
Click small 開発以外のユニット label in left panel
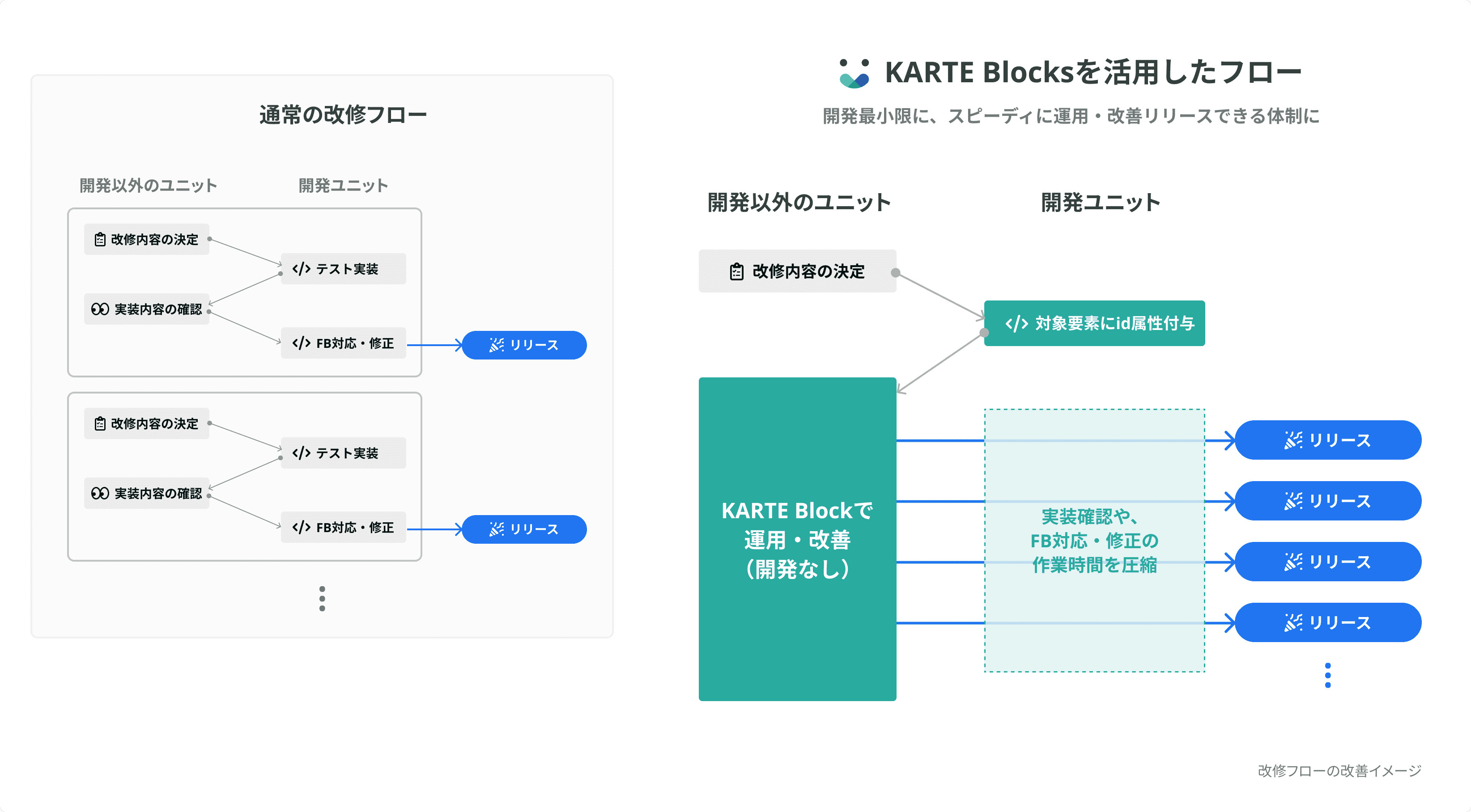tap(149, 186)
